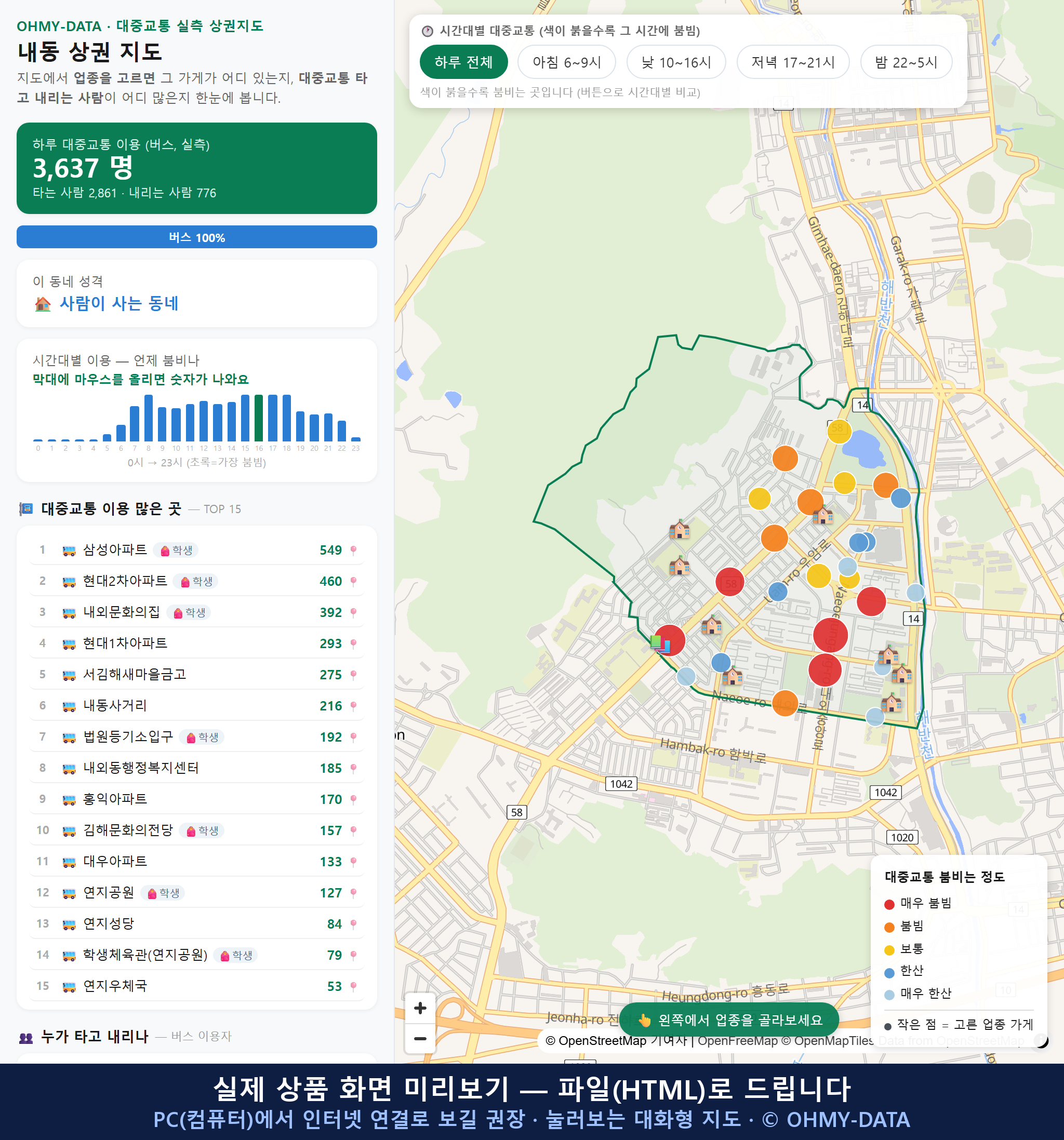Open the 연지우체국 list row
This screenshot has width=1064, height=1140.
pos(197,986)
